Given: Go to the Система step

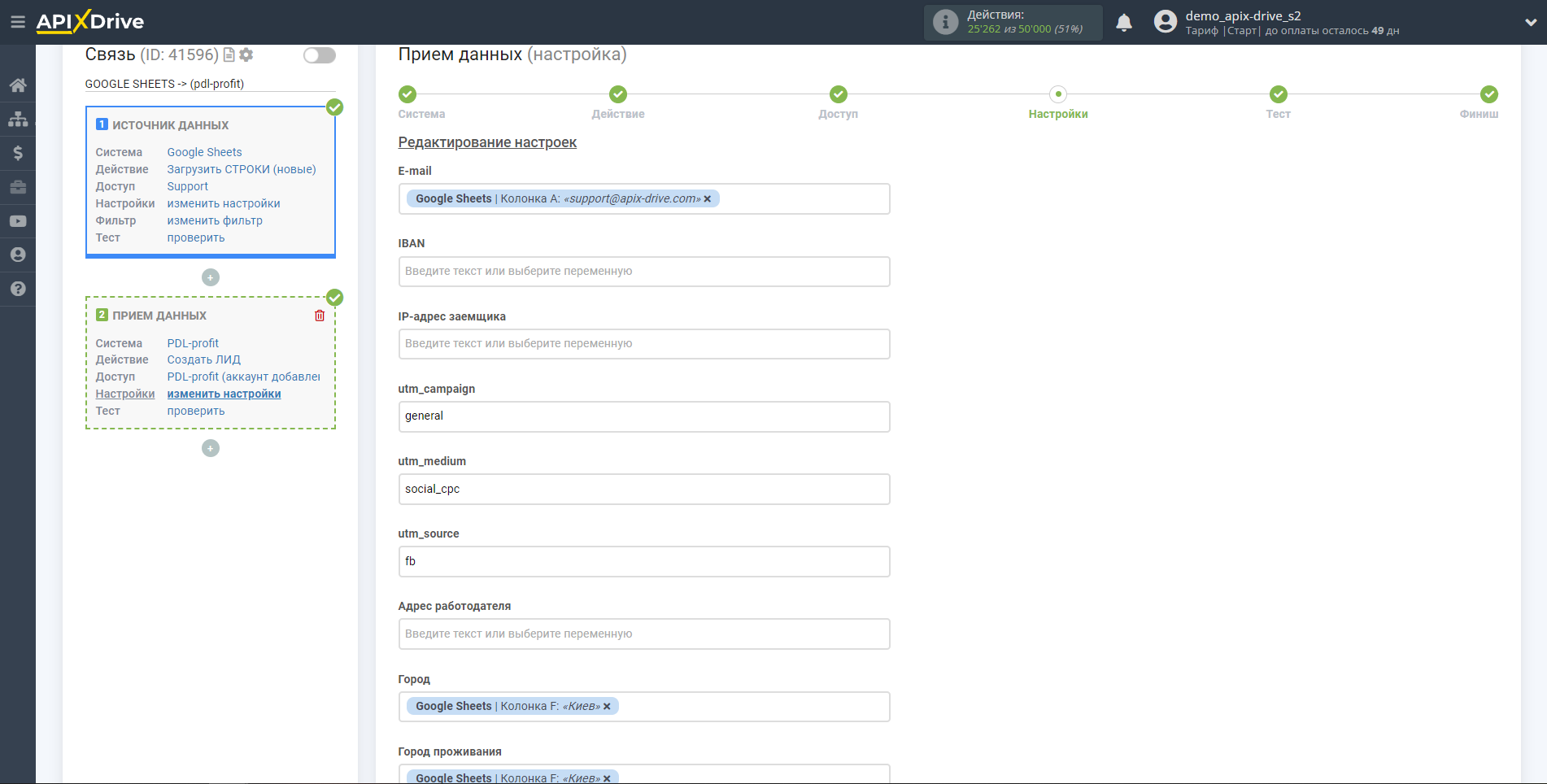Looking at the screenshot, I should [x=407, y=94].
